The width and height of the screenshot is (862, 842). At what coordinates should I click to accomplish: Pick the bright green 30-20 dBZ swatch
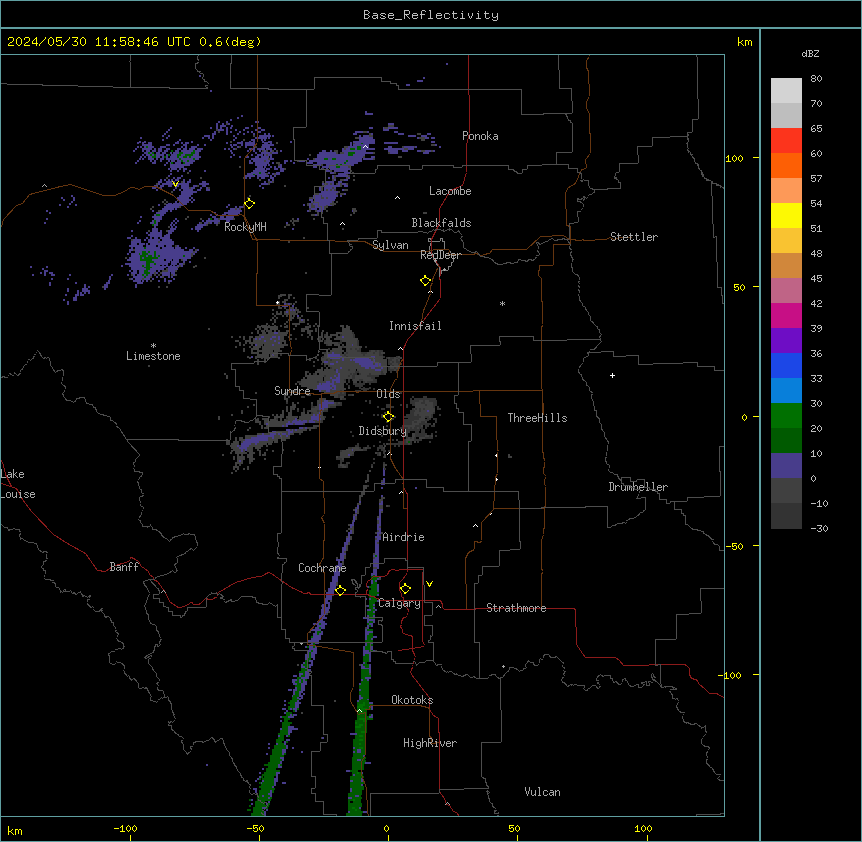point(786,416)
